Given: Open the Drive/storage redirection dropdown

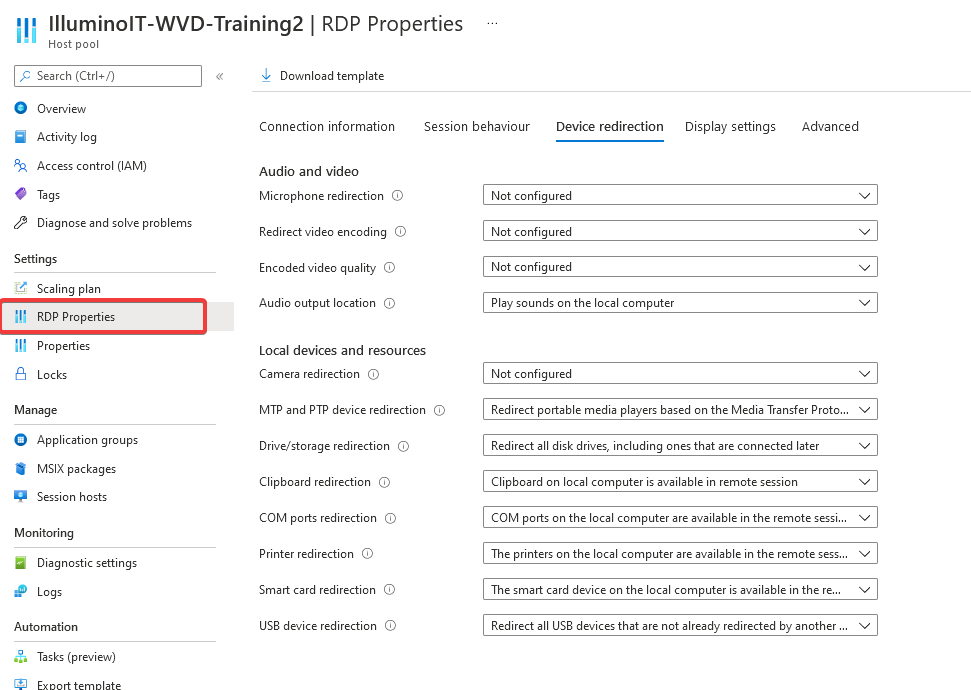Looking at the screenshot, I should [680, 445].
